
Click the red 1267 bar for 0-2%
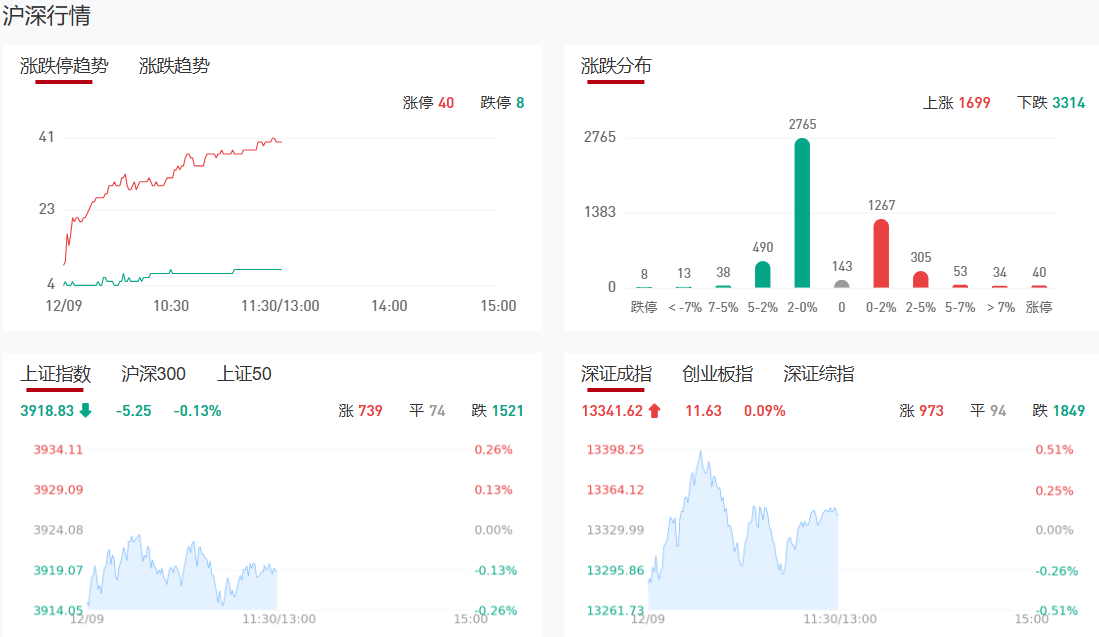click(881, 254)
